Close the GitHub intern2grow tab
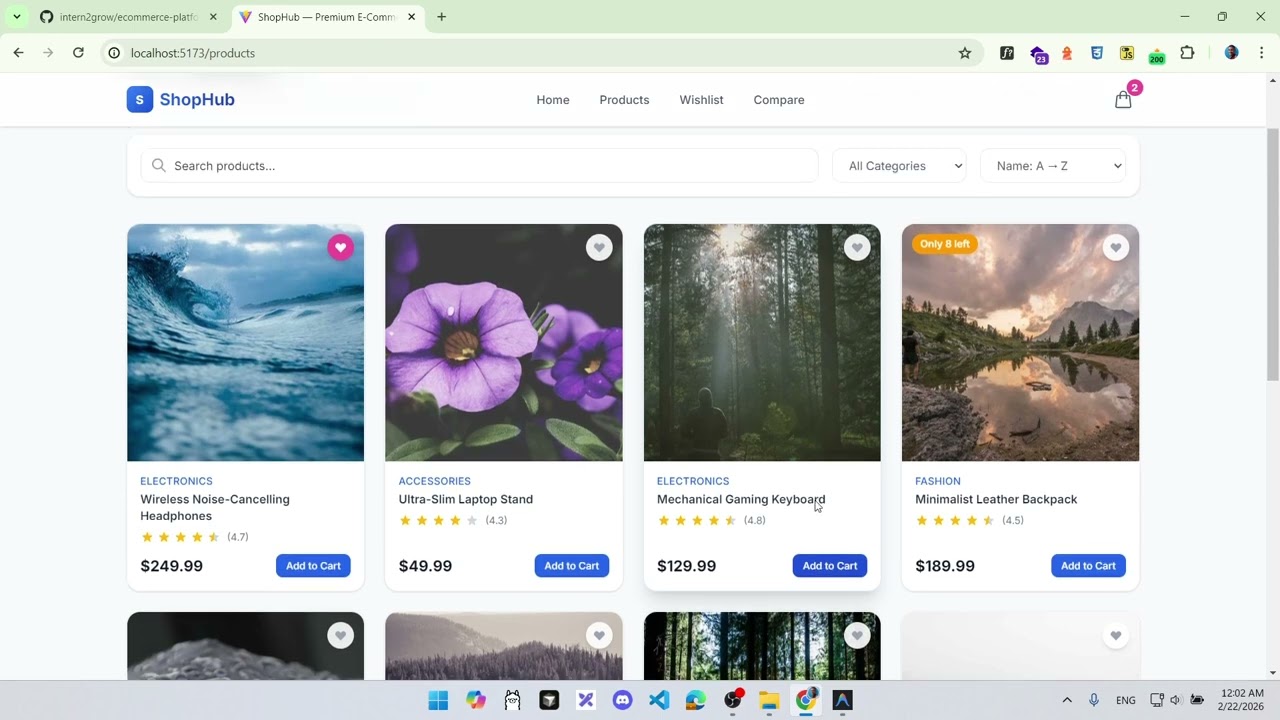This screenshot has width=1280, height=720. click(x=213, y=17)
